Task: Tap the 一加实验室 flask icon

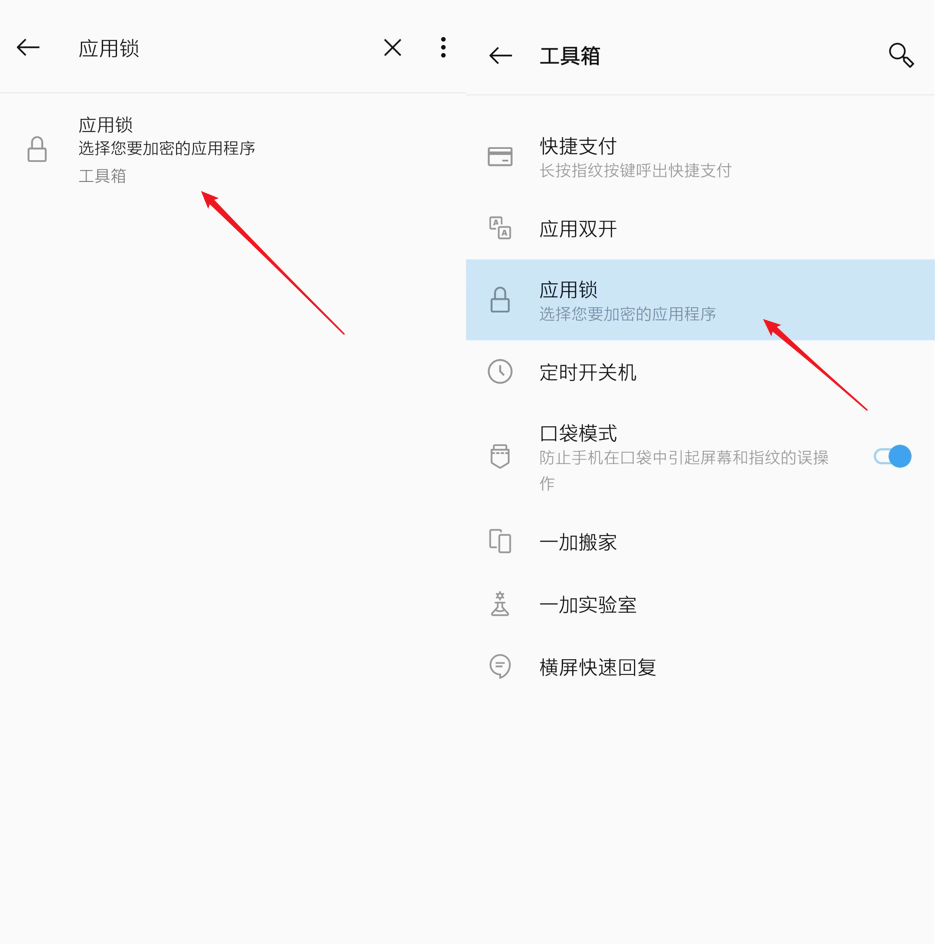Action: (x=500, y=604)
